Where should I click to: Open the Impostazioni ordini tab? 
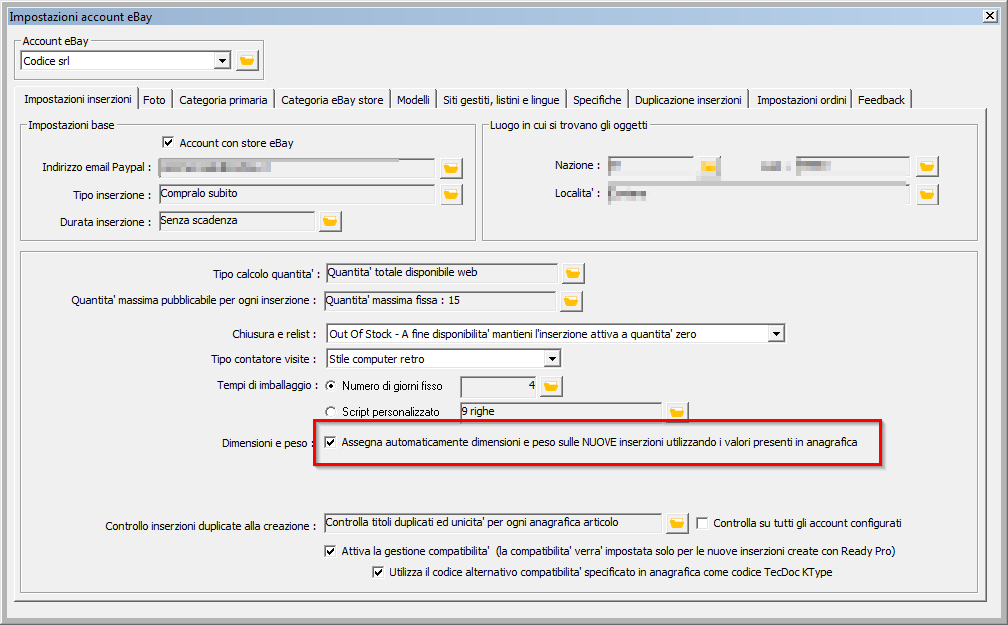point(801,100)
